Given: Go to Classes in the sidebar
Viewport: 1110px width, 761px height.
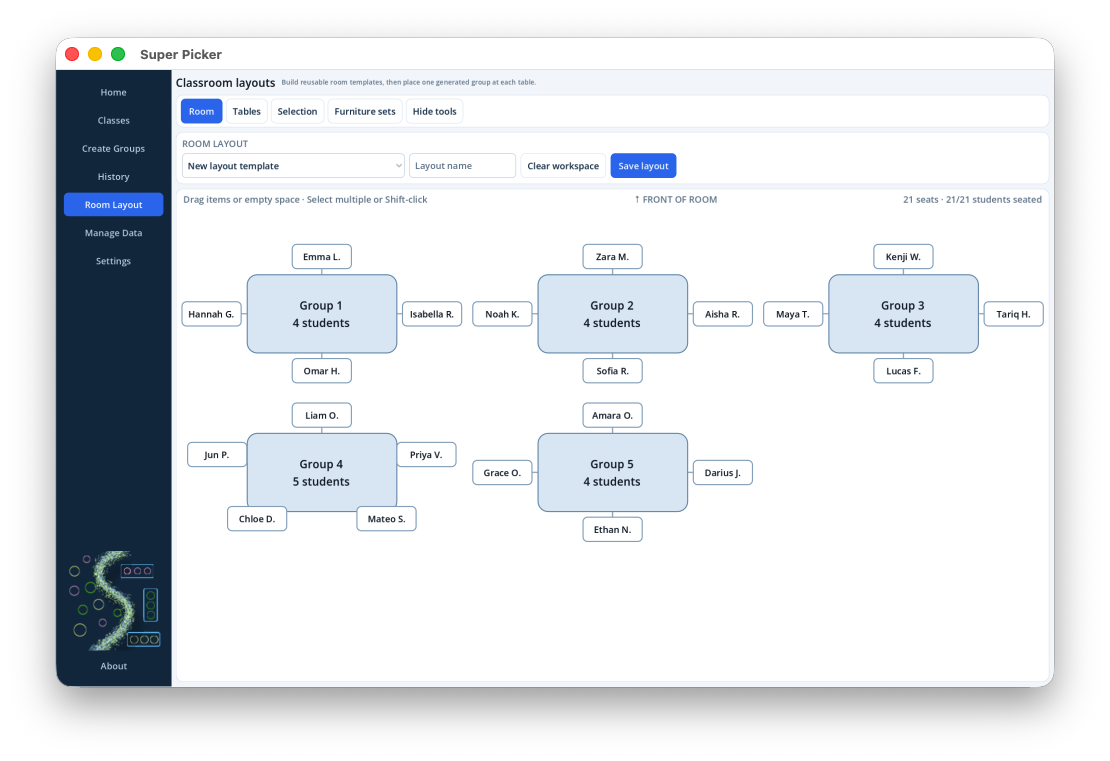Looking at the screenshot, I should tap(113, 120).
